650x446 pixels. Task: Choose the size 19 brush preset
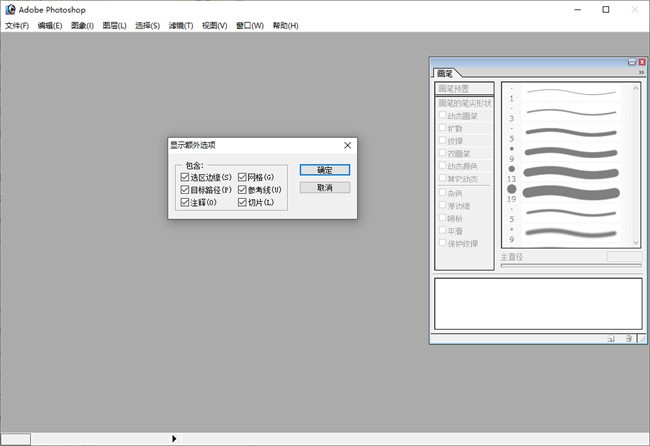tap(566, 193)
